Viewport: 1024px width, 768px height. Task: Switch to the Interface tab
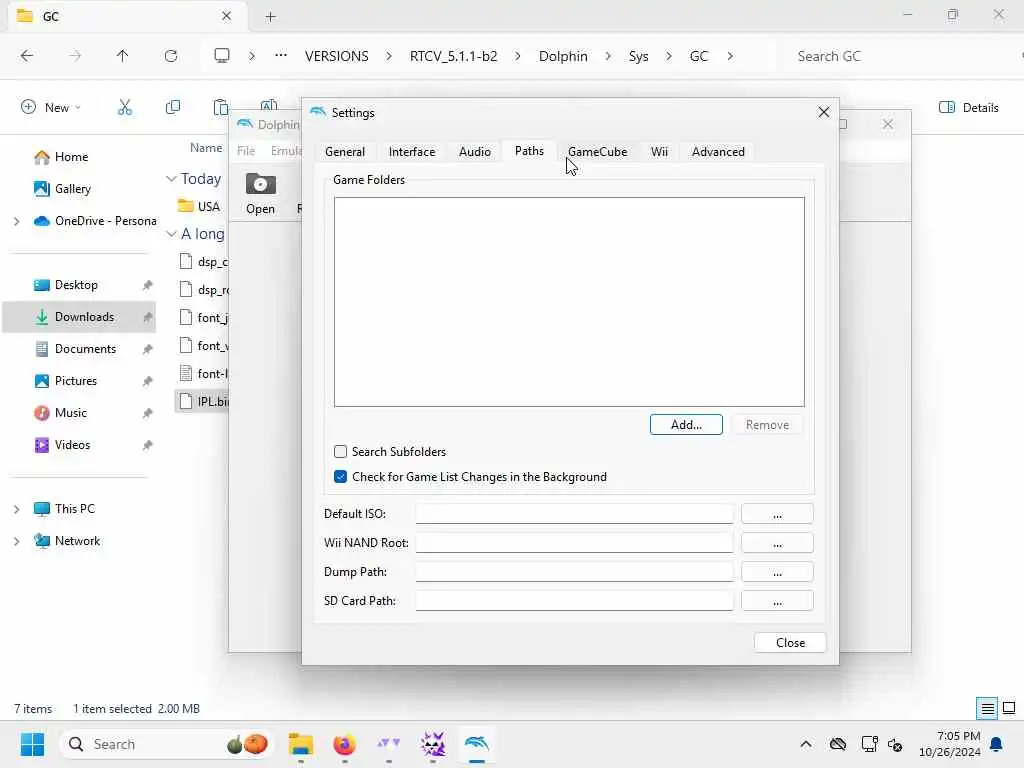coord(411,152)
